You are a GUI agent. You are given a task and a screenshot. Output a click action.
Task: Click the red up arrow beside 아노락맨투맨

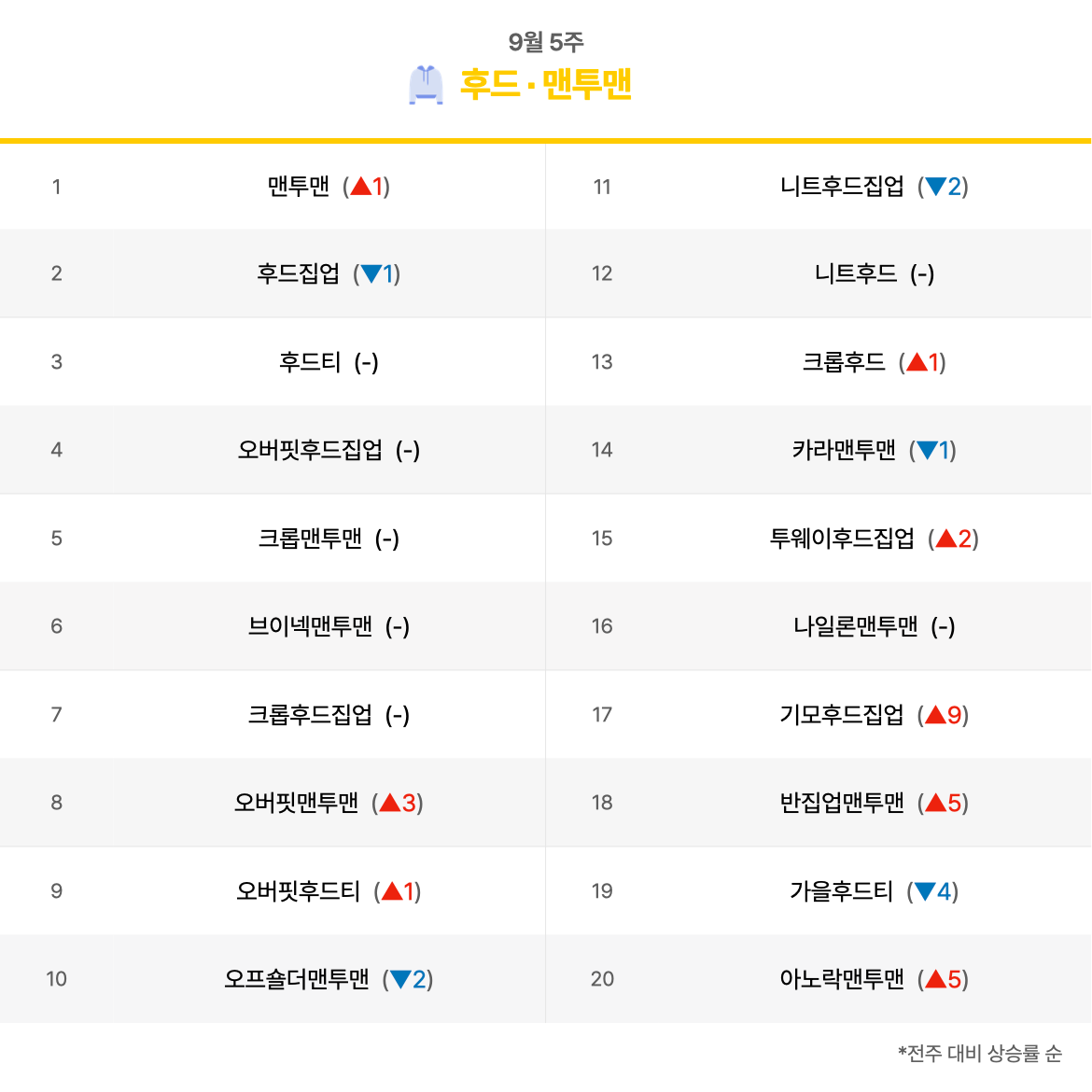936,979
